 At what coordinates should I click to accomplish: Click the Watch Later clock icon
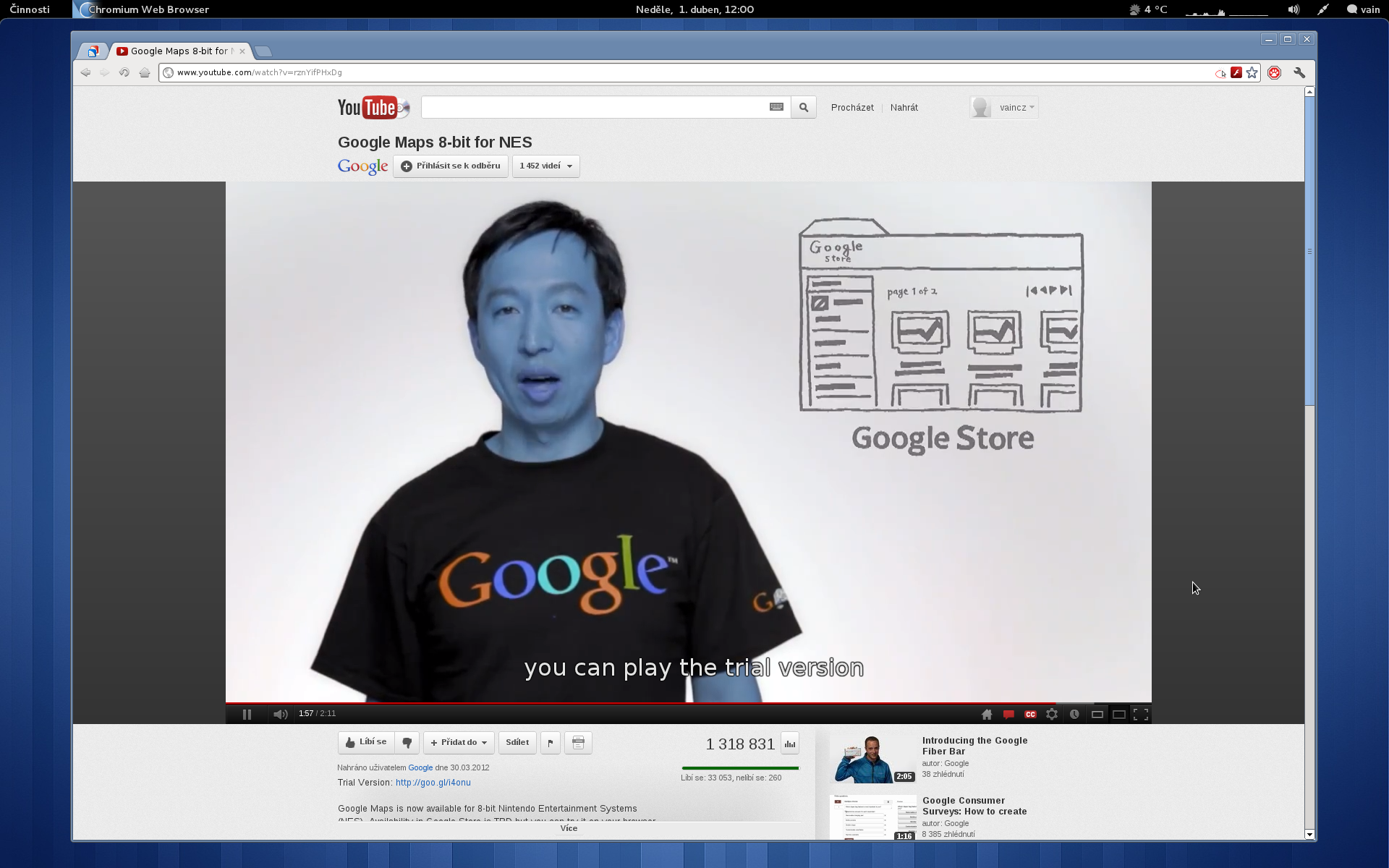click(x=1074, y=714)
